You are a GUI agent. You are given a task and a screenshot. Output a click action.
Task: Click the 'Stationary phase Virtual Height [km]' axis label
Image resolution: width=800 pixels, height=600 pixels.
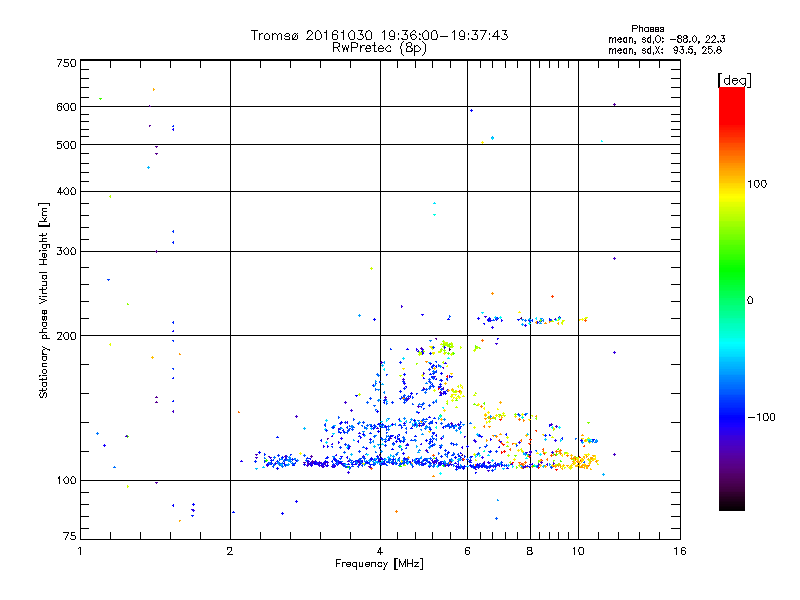pyautogui.click(x=44, y=300)
